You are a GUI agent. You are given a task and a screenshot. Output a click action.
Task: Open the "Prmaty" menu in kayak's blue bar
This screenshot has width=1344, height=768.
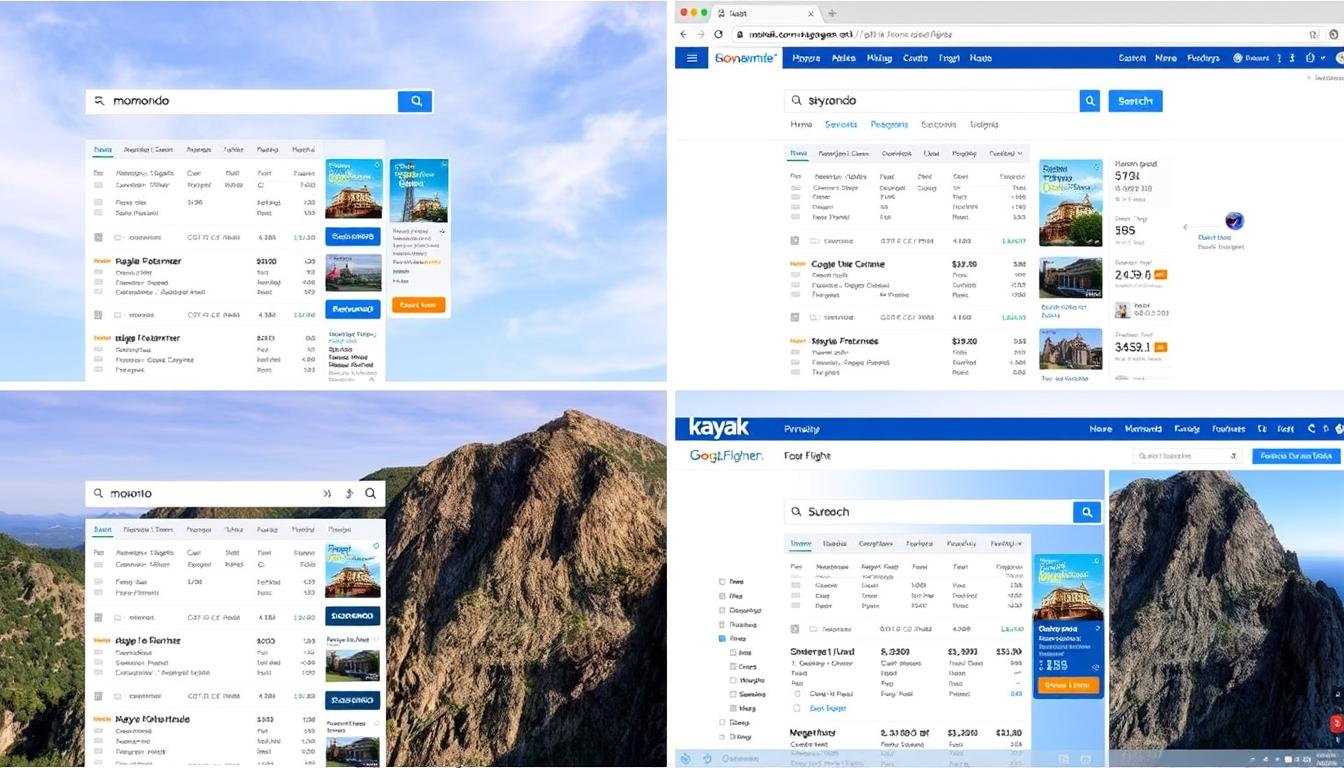(802, 429)
